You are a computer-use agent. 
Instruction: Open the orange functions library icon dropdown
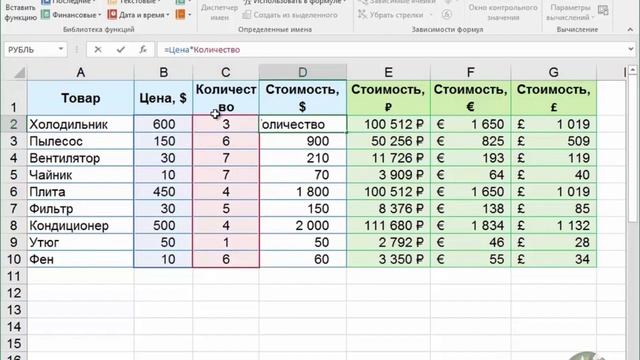click(183, 15)
